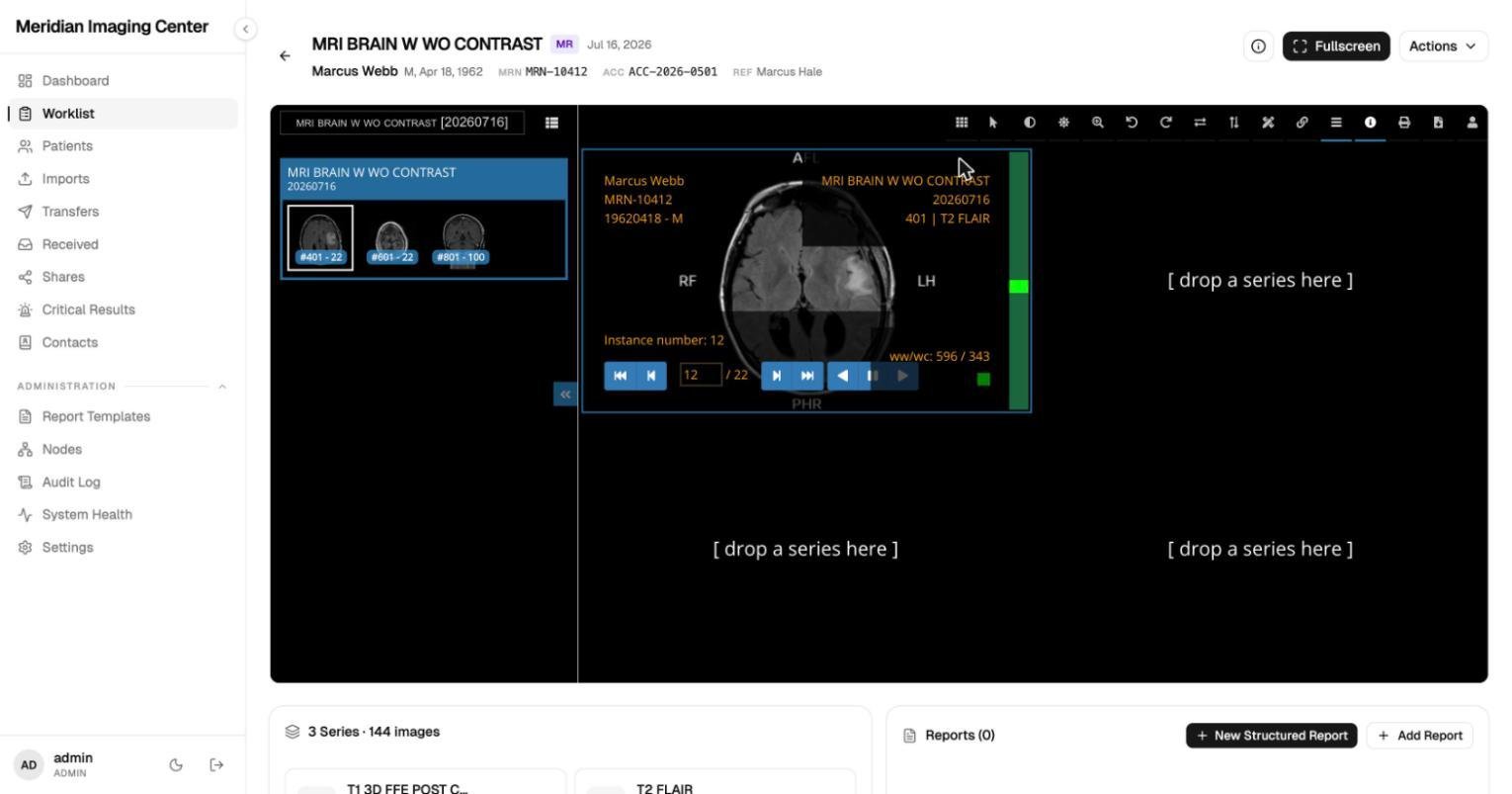The height and width of the screenshot is (794, 1512).
Task: Play series in reverse
Action: coord(843,376)
